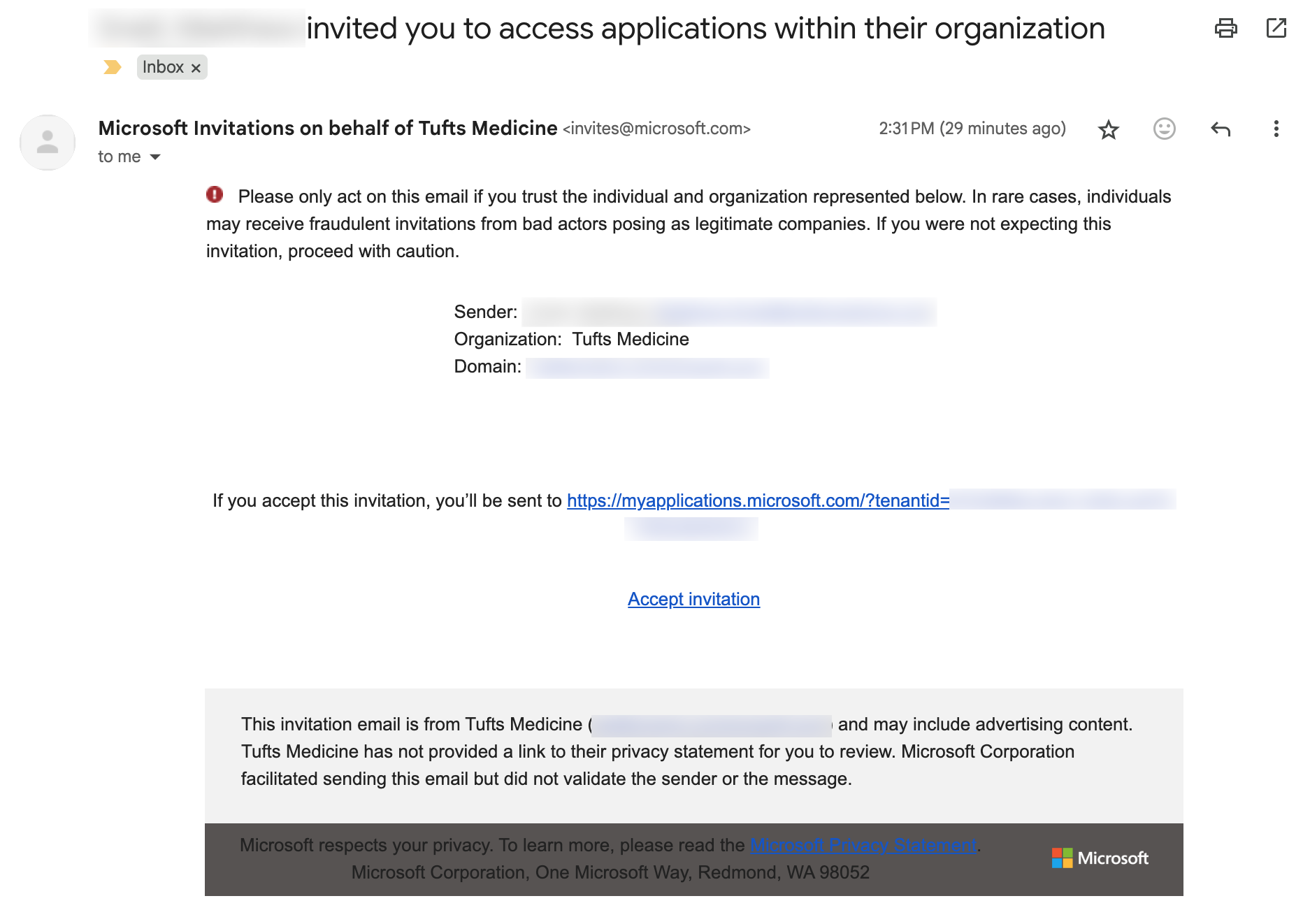Open the Microsoft Privacy Statement link
Viewport: 1310px width, 924px height.
coord(863,845)
